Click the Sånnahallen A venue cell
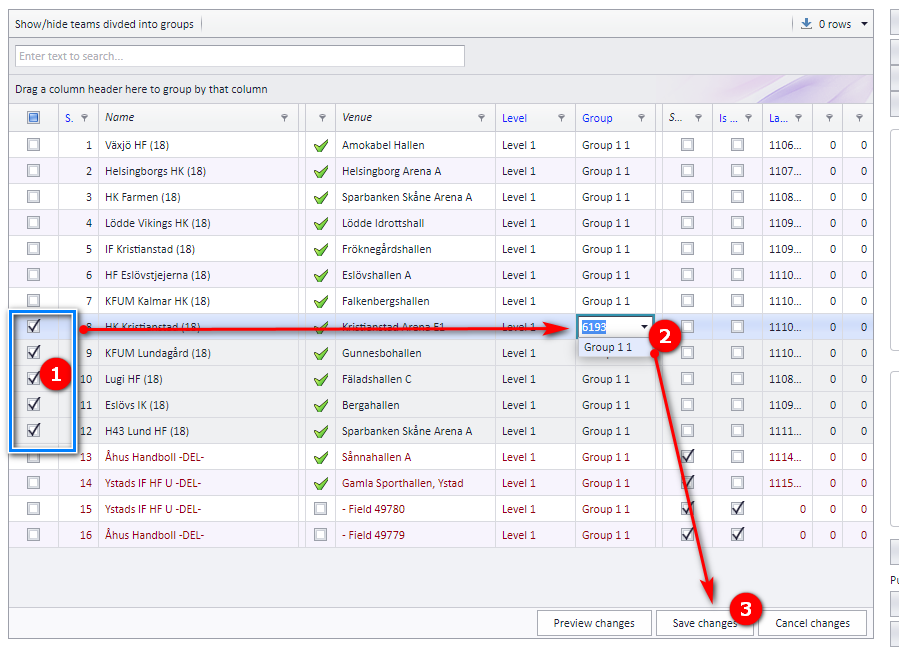 [x=415, y=457]
